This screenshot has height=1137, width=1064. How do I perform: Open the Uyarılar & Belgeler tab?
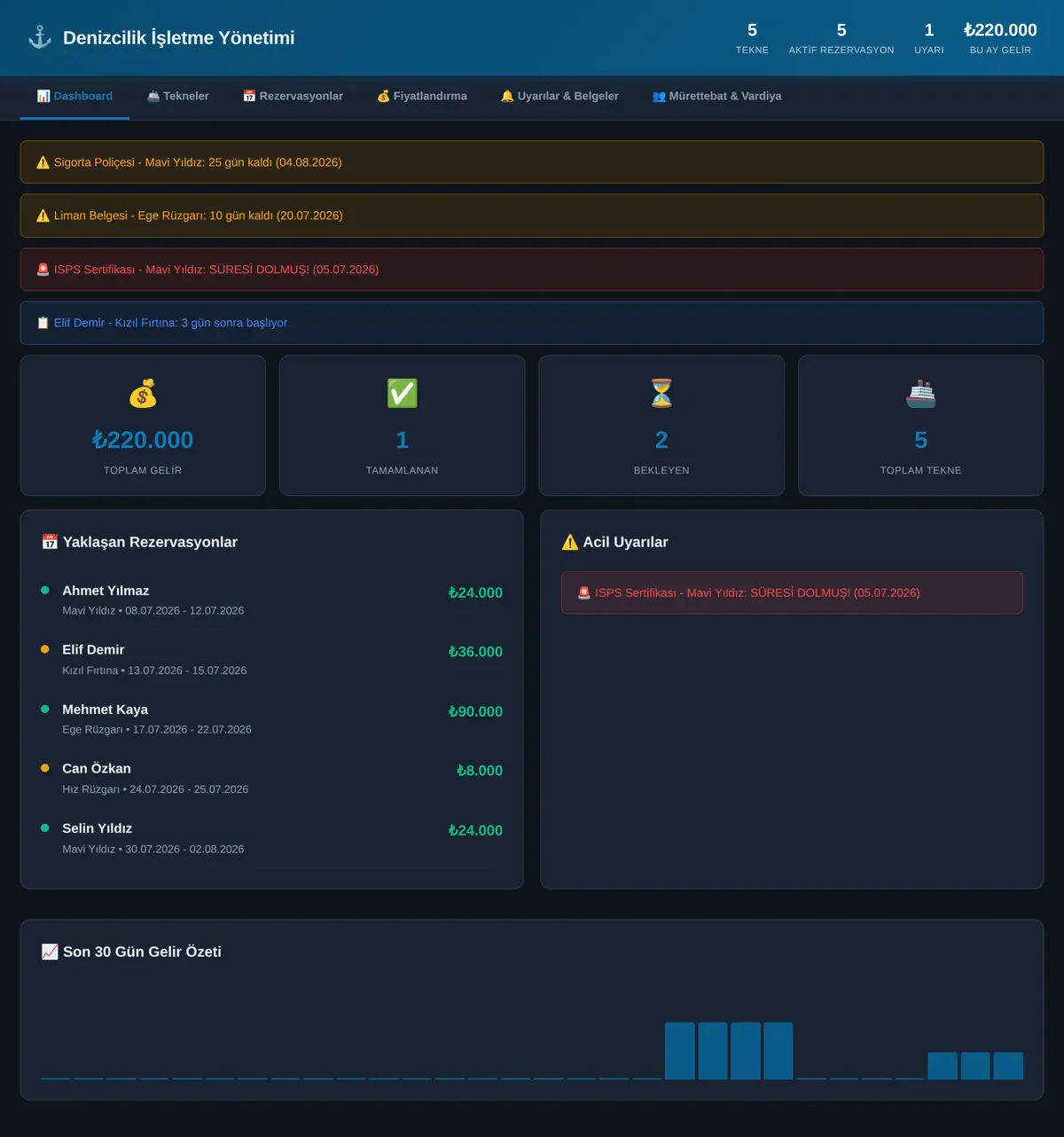[x=559, y=96]
